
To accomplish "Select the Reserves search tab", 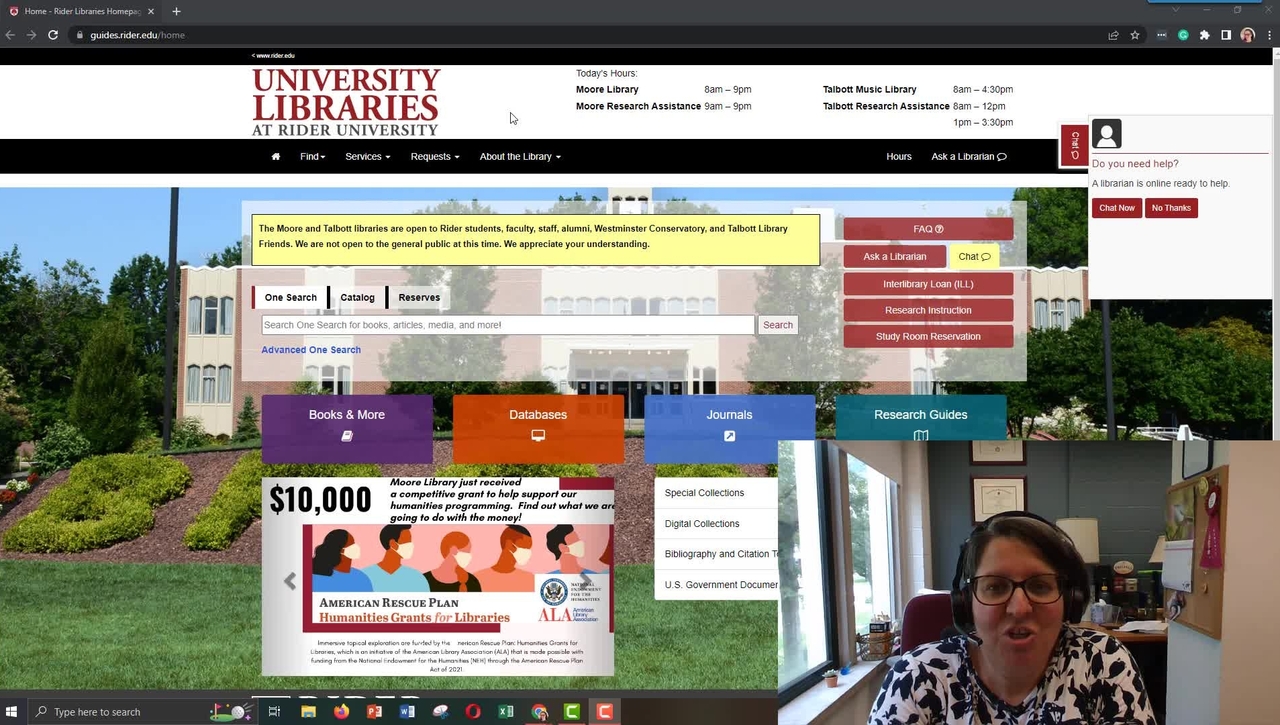I will pyautogui.click(x=419, y=298).
